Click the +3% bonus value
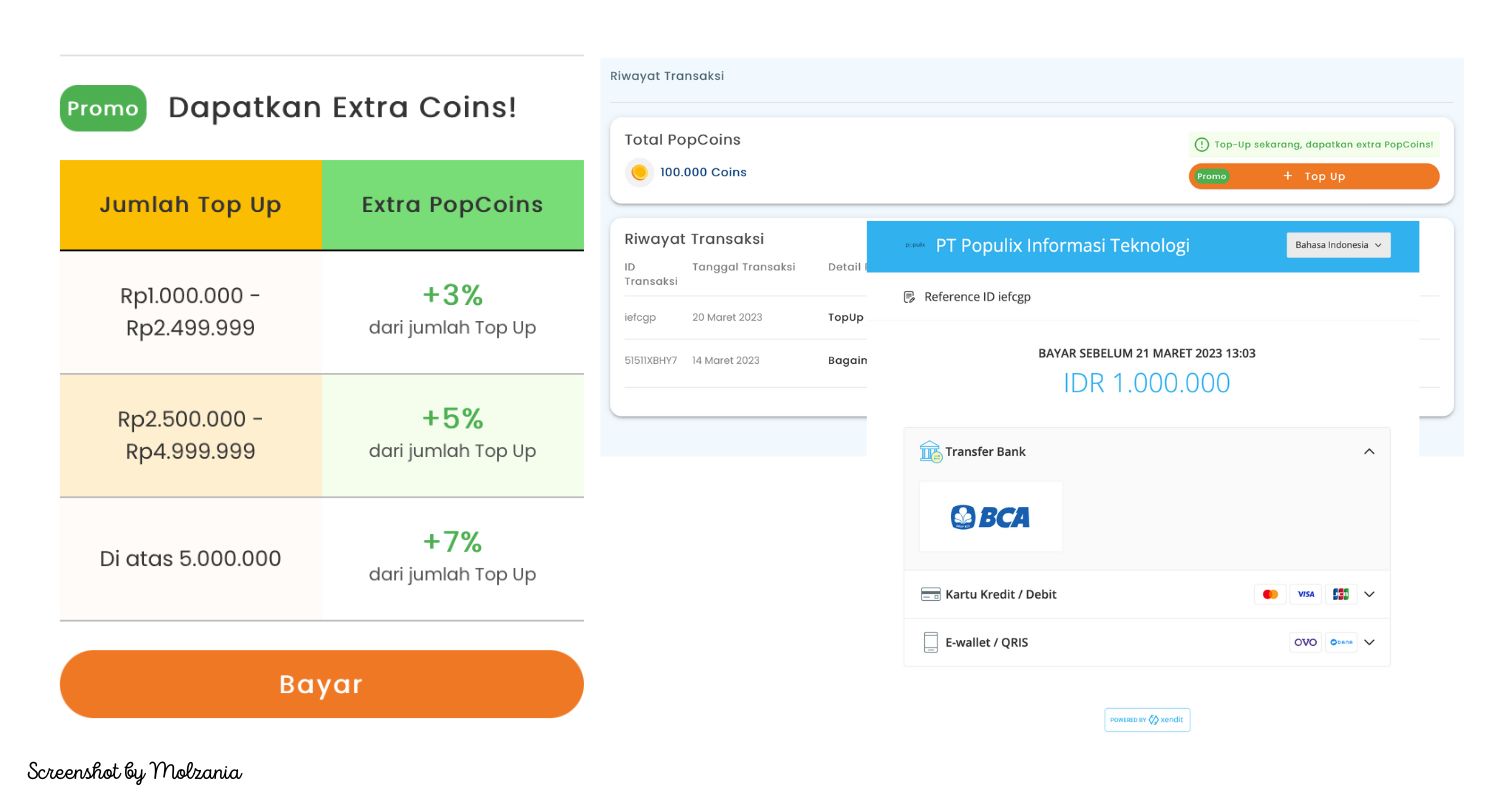The image size is (1500, 800). click(453, 295)
